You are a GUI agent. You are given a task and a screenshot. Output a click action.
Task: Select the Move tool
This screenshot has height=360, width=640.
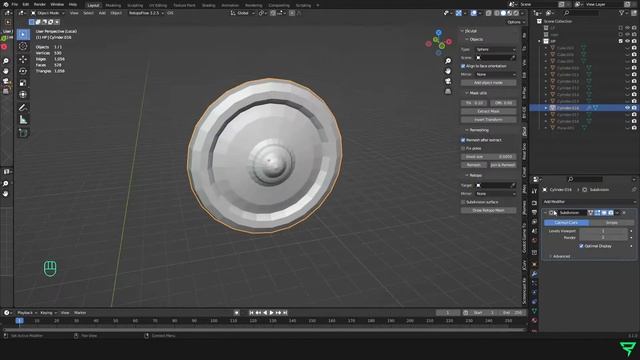pos(23,60)
